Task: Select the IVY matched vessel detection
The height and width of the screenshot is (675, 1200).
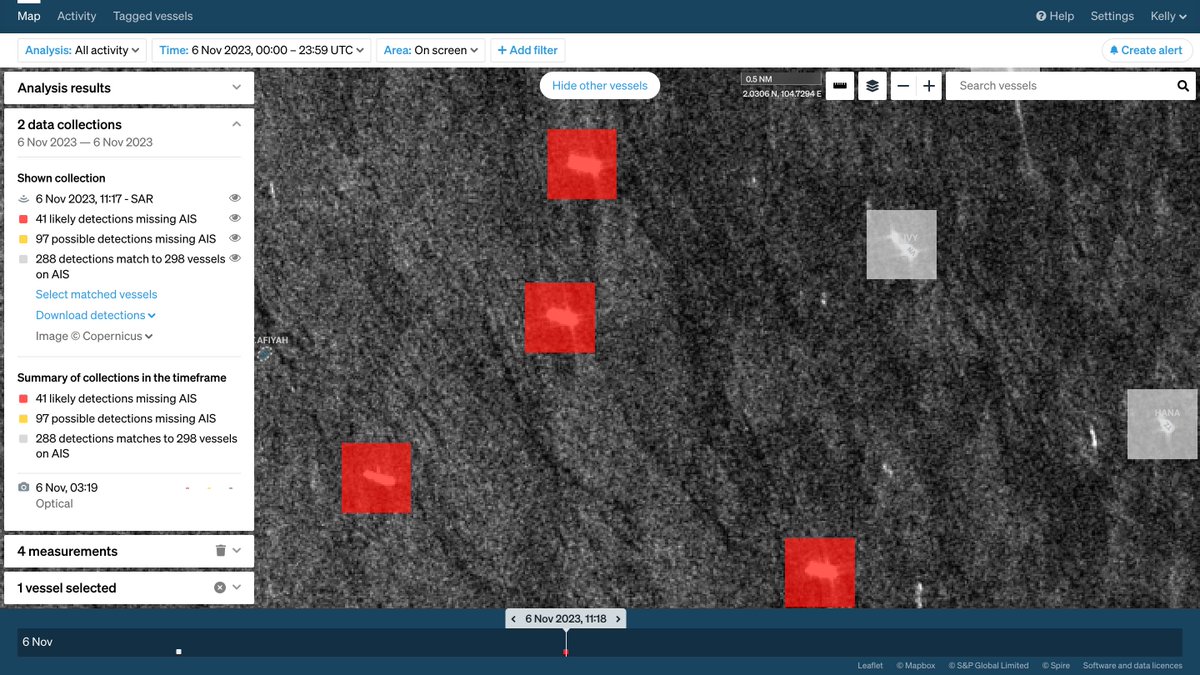Action: click(901, 244)
